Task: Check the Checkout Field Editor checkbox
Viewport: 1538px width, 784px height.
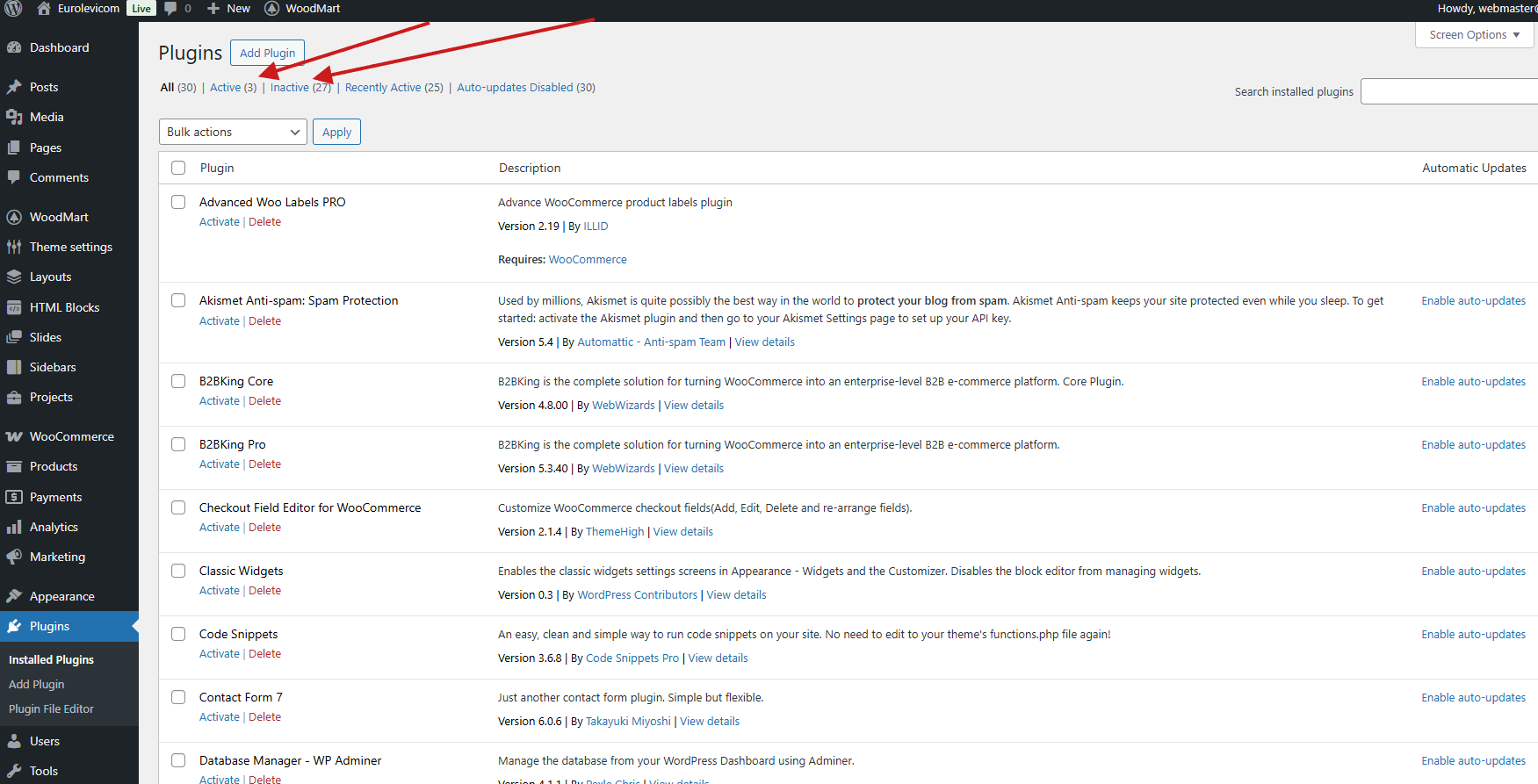Action: point(178,507)
